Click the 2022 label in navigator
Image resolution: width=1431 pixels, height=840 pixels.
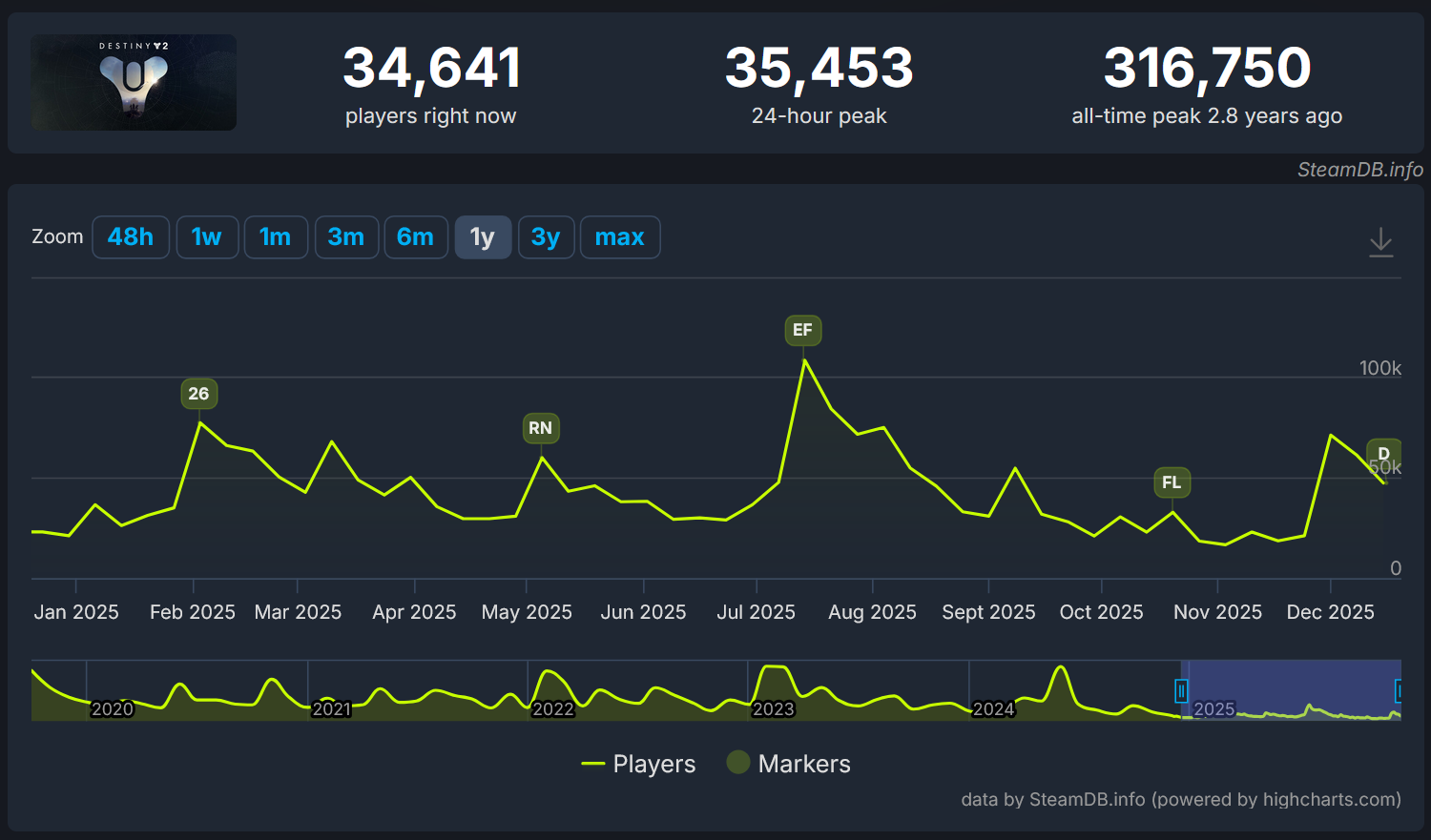[x=553, y=708]
